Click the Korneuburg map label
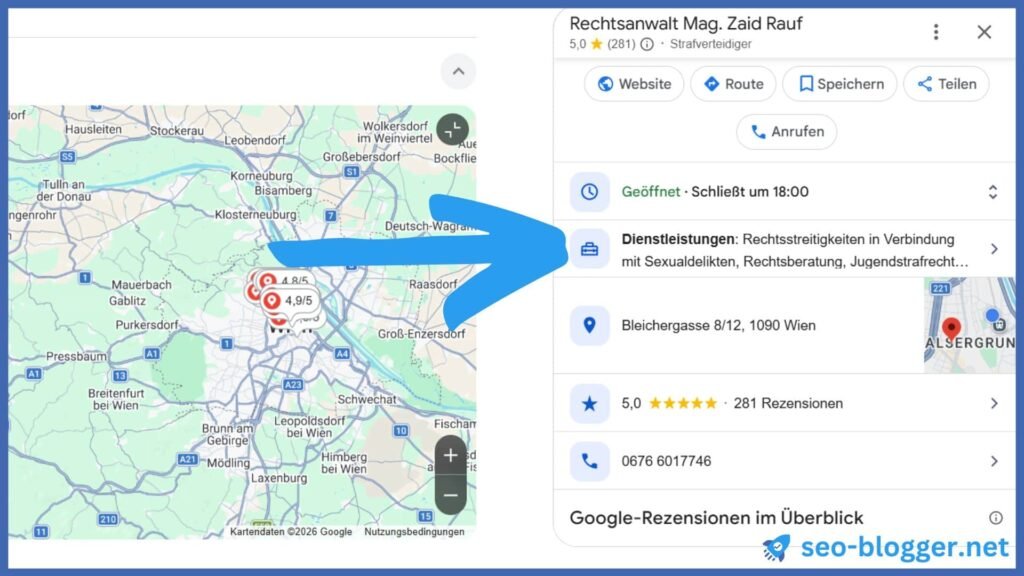1024x576 pixels. (x=261, y=176)
